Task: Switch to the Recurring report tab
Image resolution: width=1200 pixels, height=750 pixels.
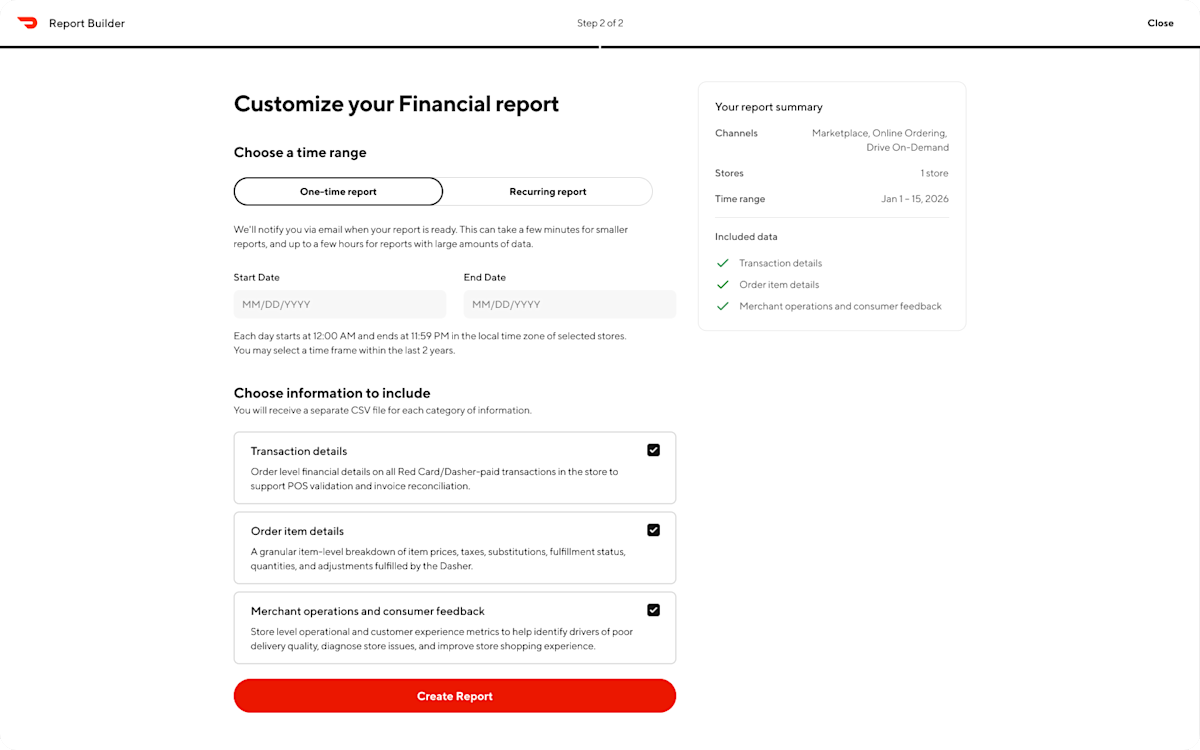Action: (x=548, y=191)
